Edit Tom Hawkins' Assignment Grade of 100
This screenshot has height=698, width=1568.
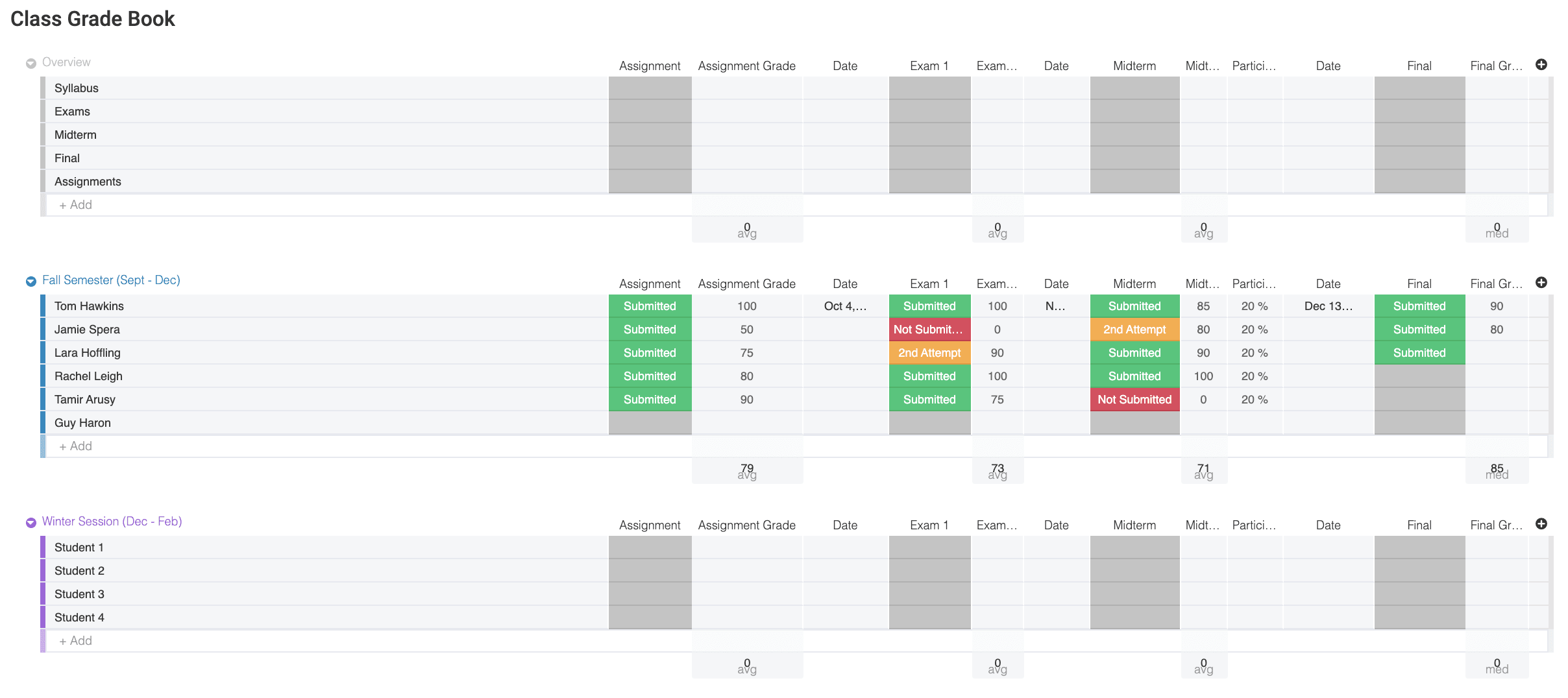tap(747, 306)
